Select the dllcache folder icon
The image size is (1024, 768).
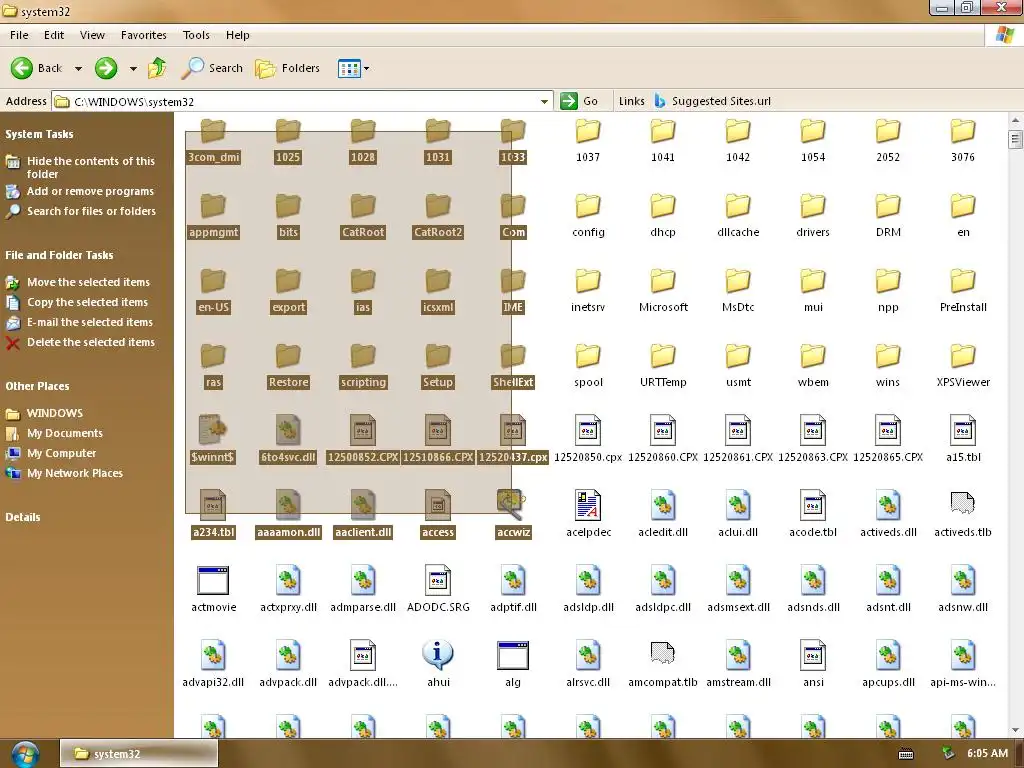(738, 206)
